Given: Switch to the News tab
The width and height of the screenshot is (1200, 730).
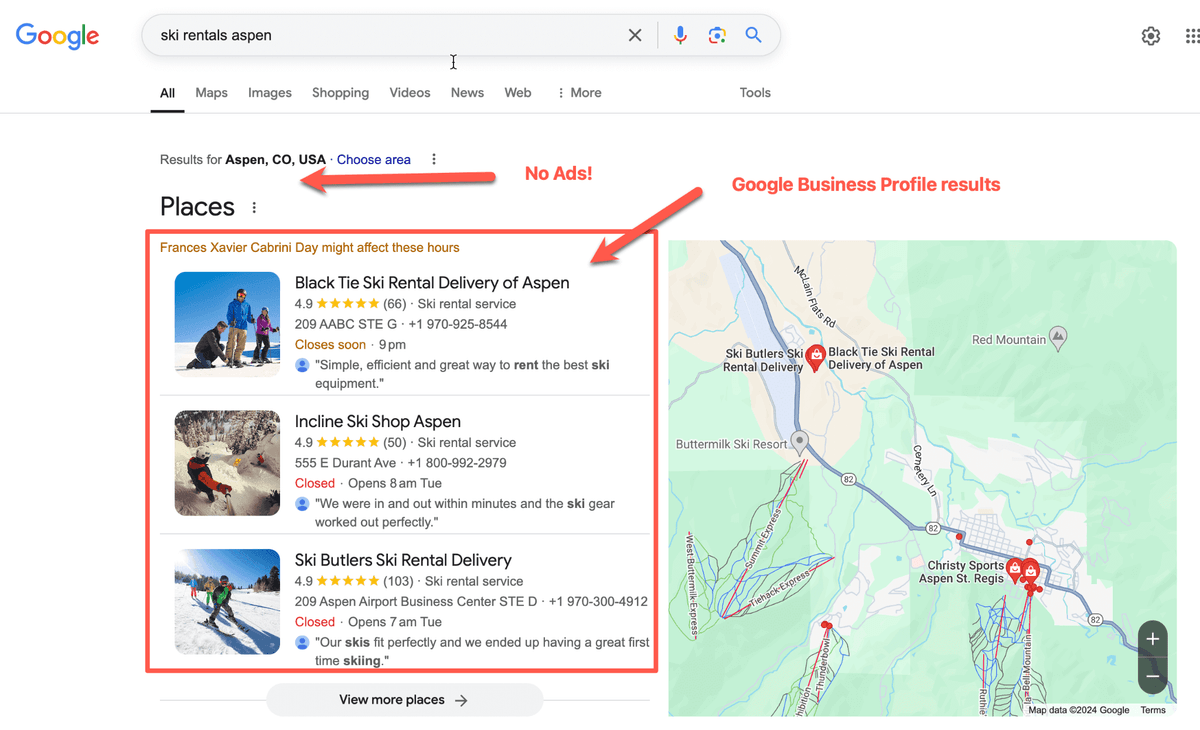Looking at the screenshot, I should pos(467,93).
